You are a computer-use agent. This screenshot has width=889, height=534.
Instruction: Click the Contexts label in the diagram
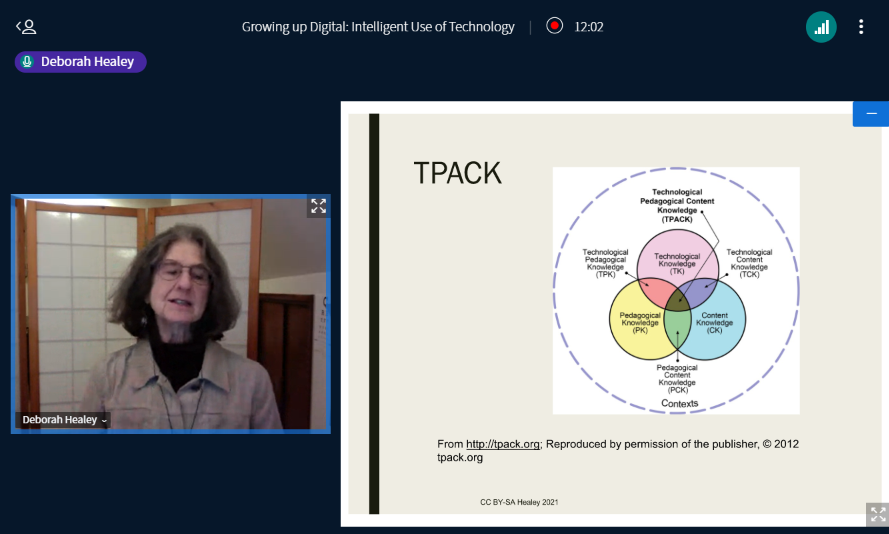click(x=679, y=403)
